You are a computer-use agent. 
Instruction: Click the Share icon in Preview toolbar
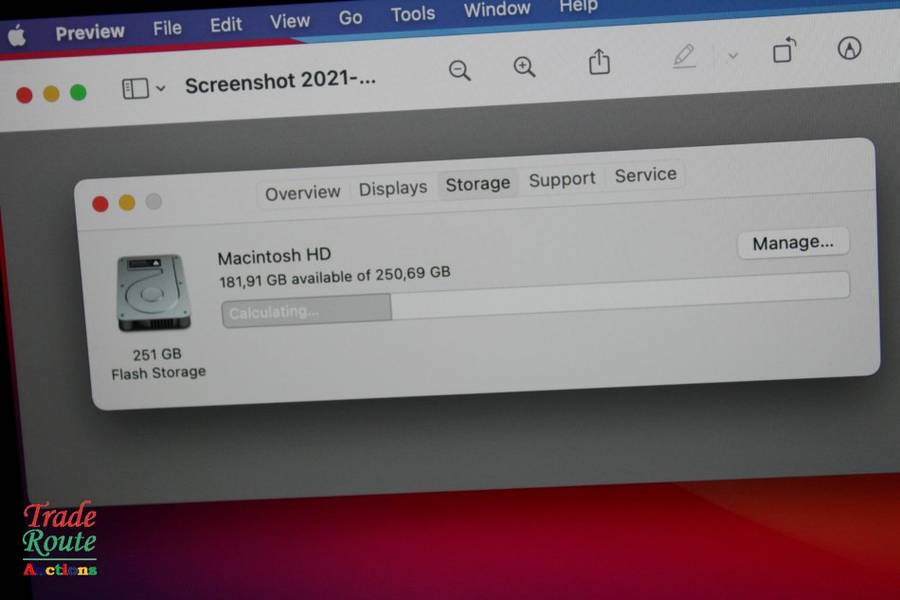click(599, 63)
